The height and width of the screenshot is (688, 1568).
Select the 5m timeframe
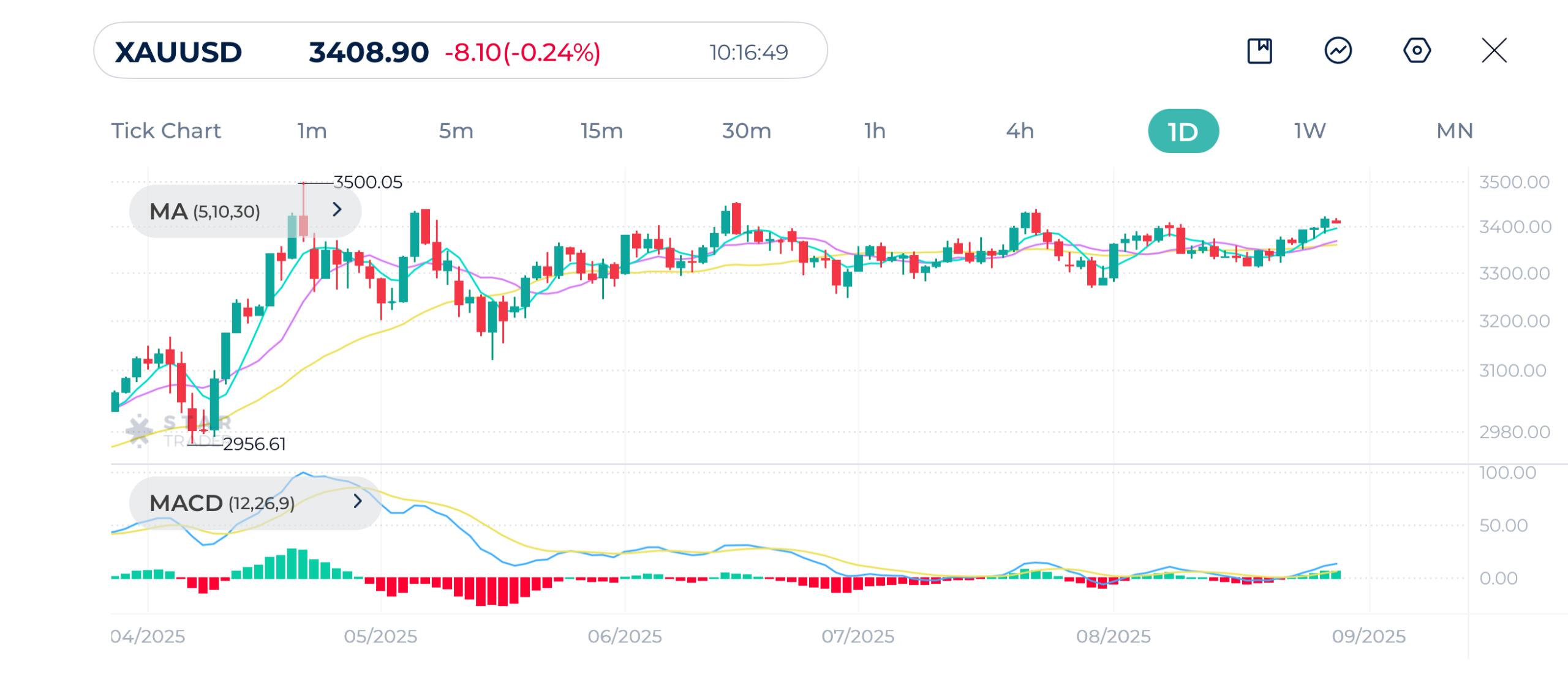[x=456, y=131]
